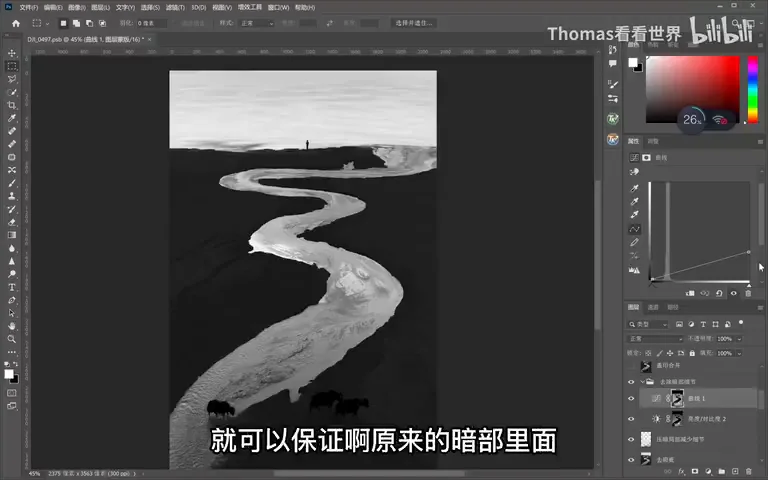Choose Subtract from selection mode icon
The height and width of the screenshot is (480, 768).
89,23
